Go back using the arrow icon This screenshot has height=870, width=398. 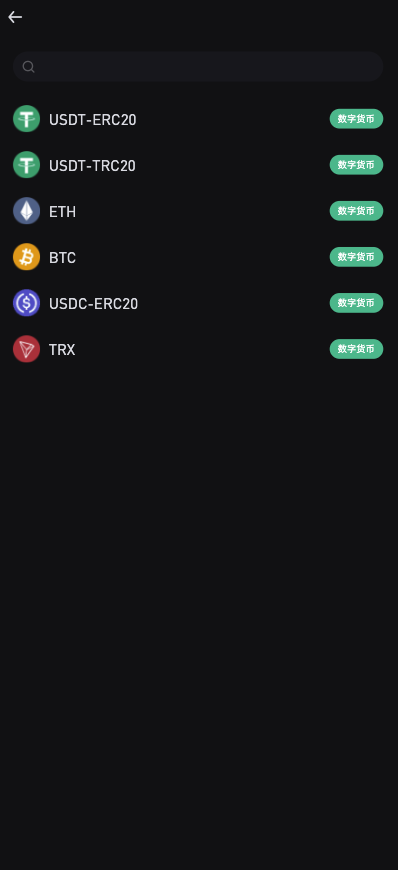15,17
